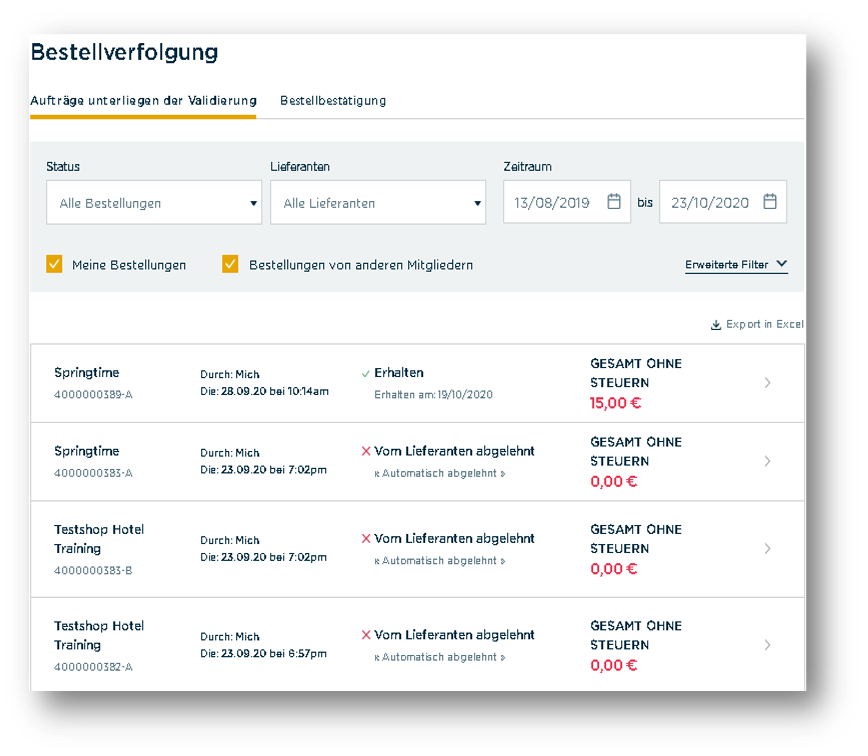Viewport: 868px width, 756px height.
Task: Expand Erweiterte Filter options
Action: pos(736,265)
